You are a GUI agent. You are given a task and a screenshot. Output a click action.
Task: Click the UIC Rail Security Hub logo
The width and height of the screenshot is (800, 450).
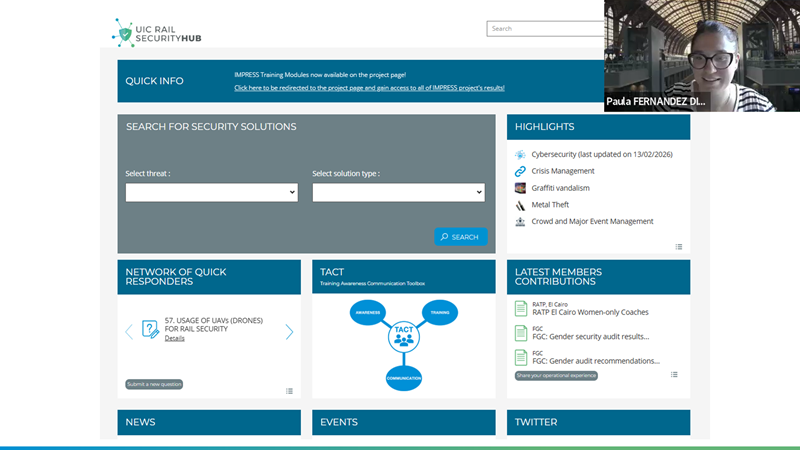pyautogui.click(x=157, y=33)
